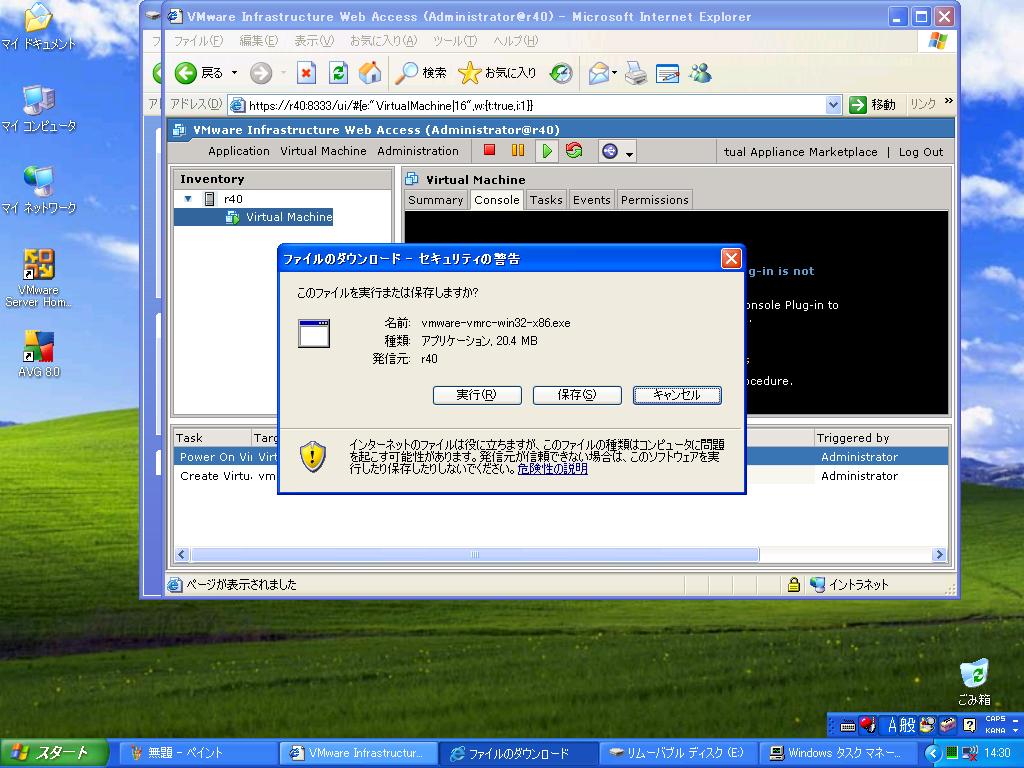The image size is (1024, 768).
Task: Click the IE Stop icon
Action: pyautogui.click(x=306, y=73)
